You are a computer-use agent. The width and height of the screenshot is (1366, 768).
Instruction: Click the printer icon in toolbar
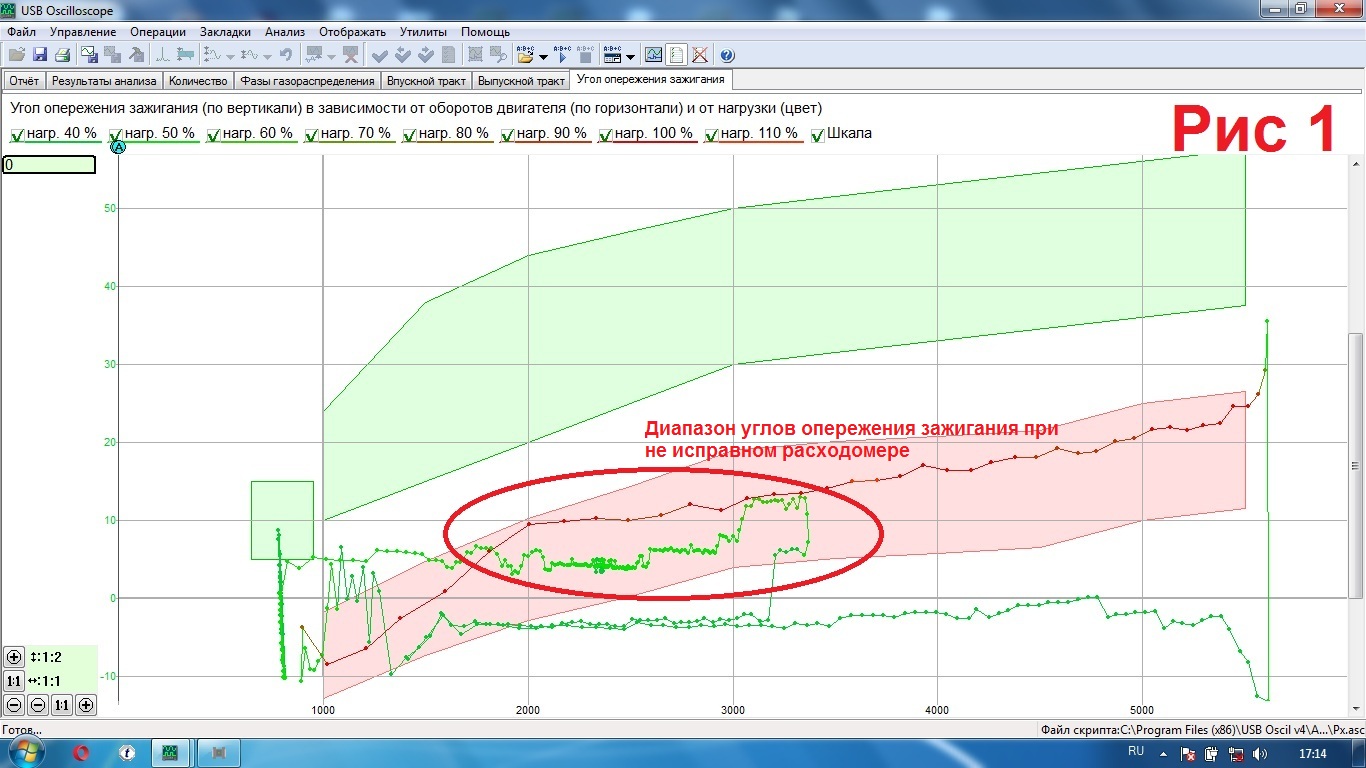point(63,55)
